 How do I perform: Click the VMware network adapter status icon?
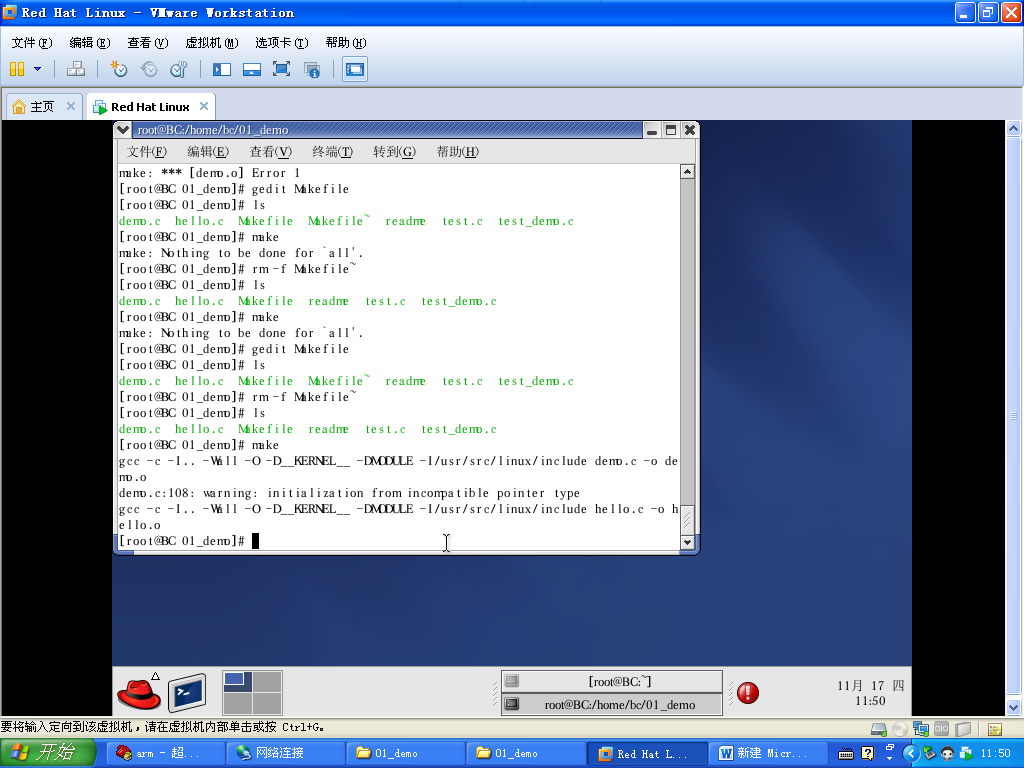point(921,729)
